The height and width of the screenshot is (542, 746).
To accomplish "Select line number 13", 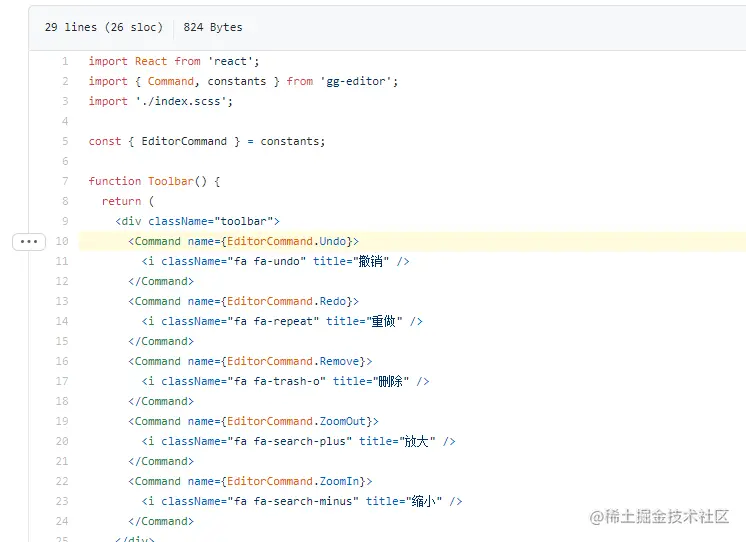I will pyautogui.click(x=62, y=301).
